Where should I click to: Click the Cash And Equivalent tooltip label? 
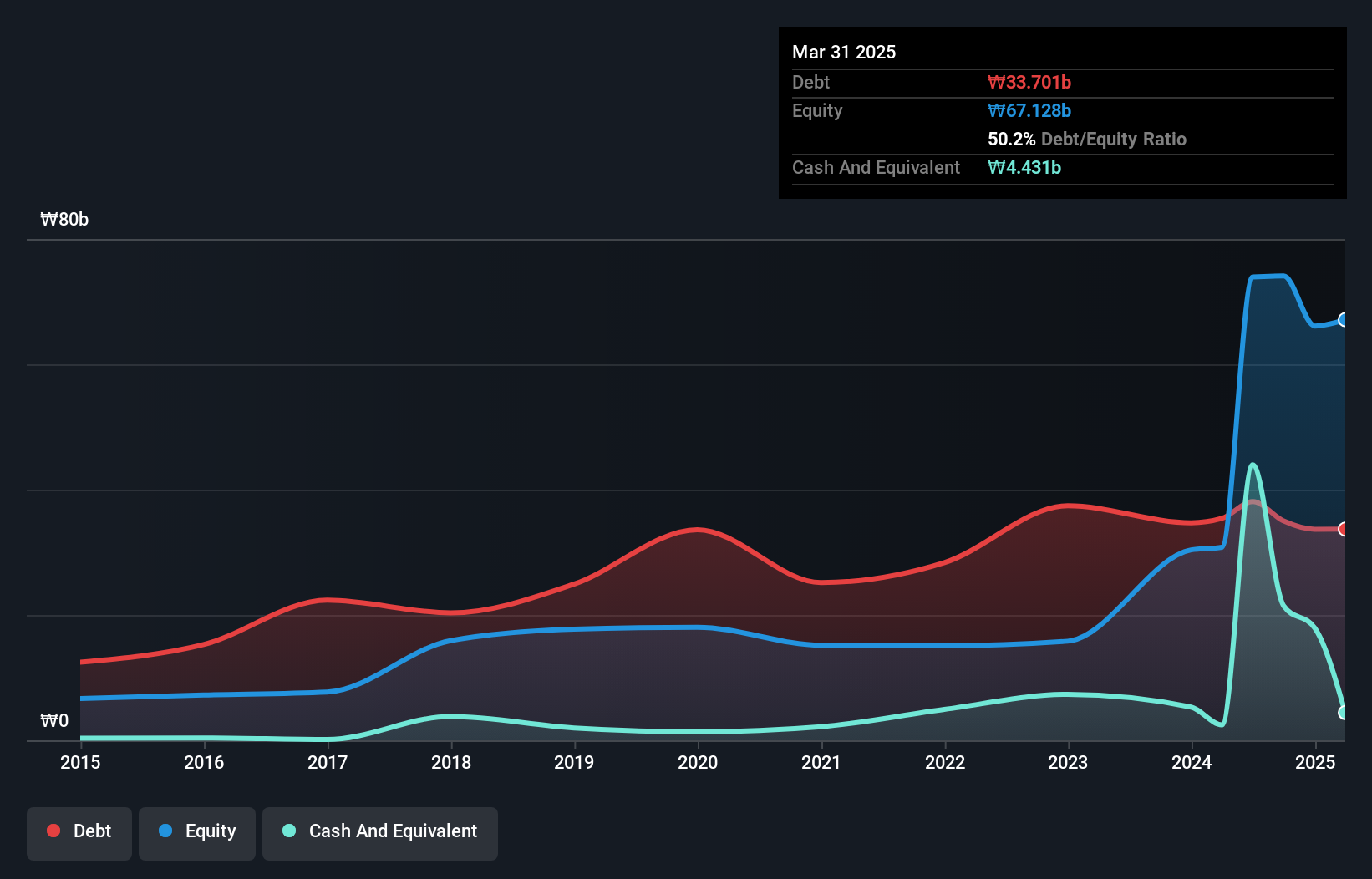point(876,167)
